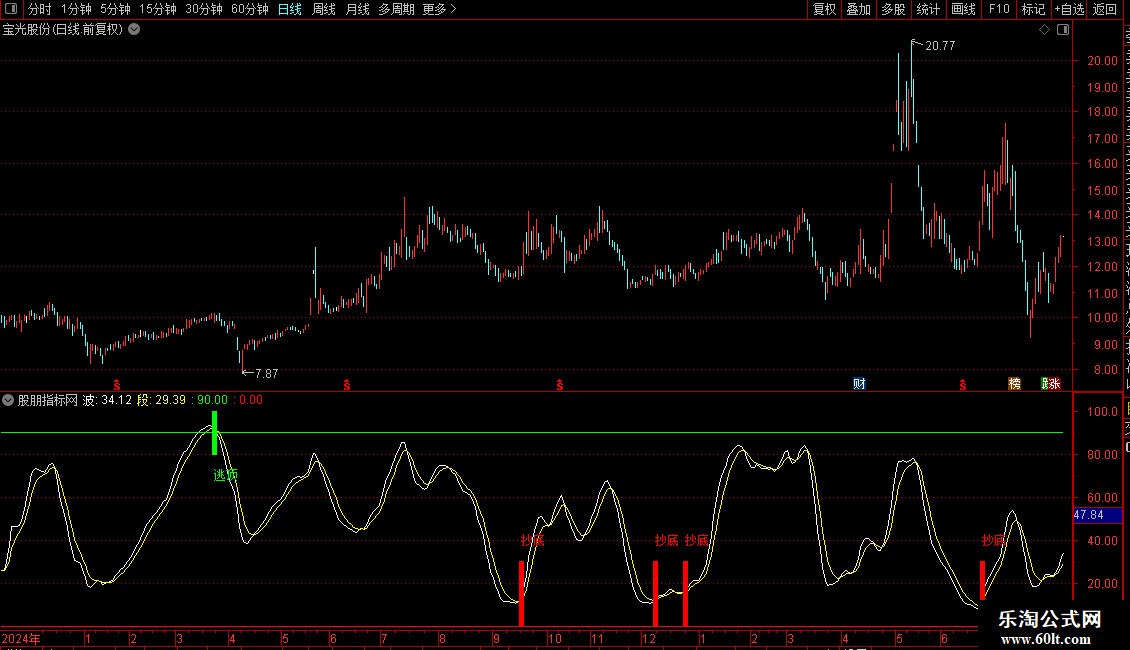Click the S marker above the February 2024 date
This screenshot has height=650, width=1130.
117,386
